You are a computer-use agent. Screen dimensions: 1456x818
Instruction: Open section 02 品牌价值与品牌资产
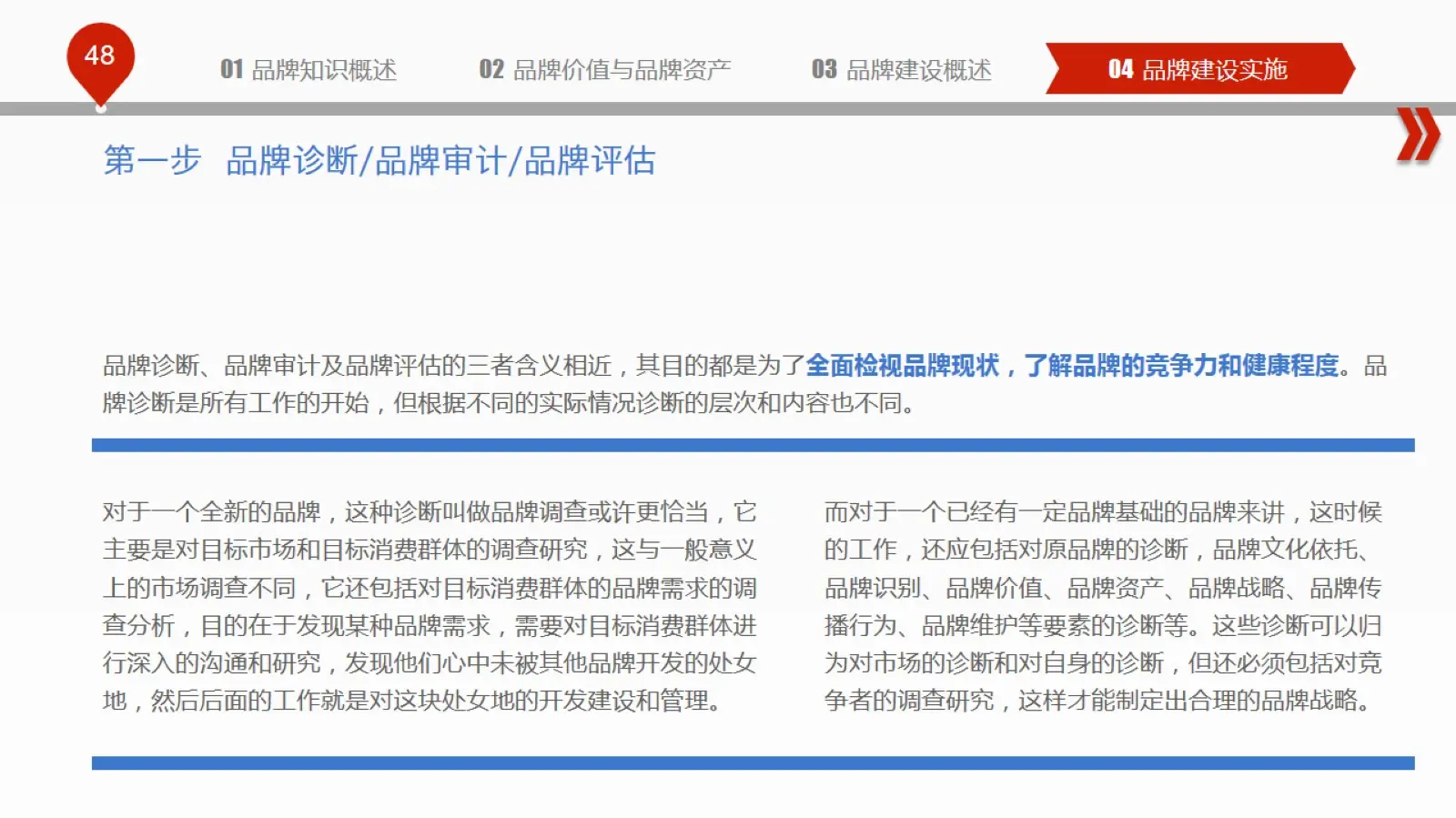[x=605, y=69]
